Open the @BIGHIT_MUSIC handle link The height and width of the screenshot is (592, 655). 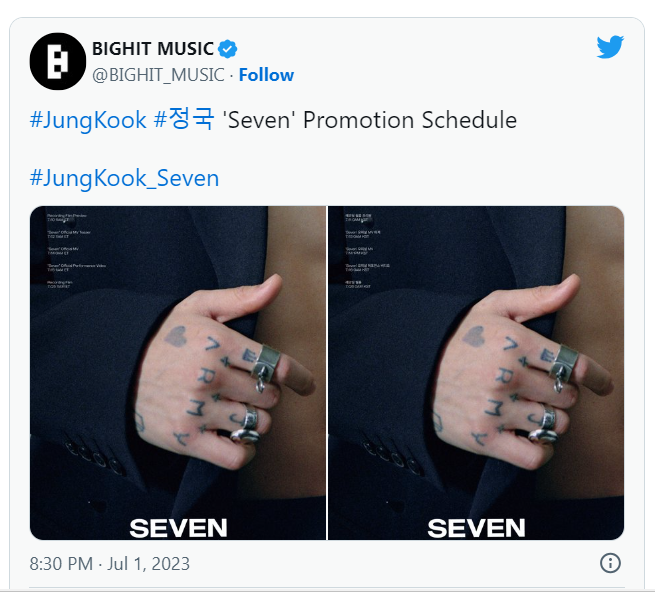point(158,75)
